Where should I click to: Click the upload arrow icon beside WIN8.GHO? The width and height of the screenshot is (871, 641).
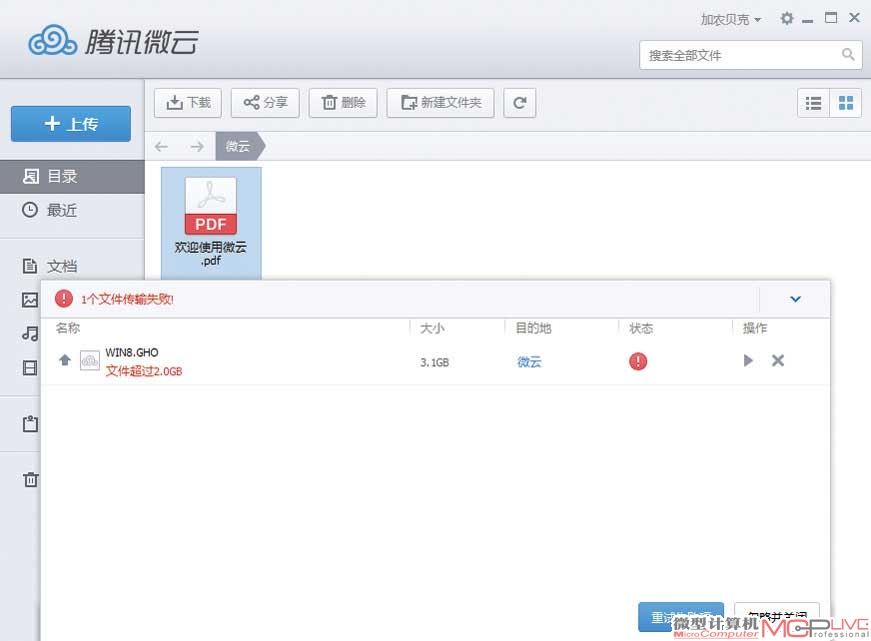[65, 360]
